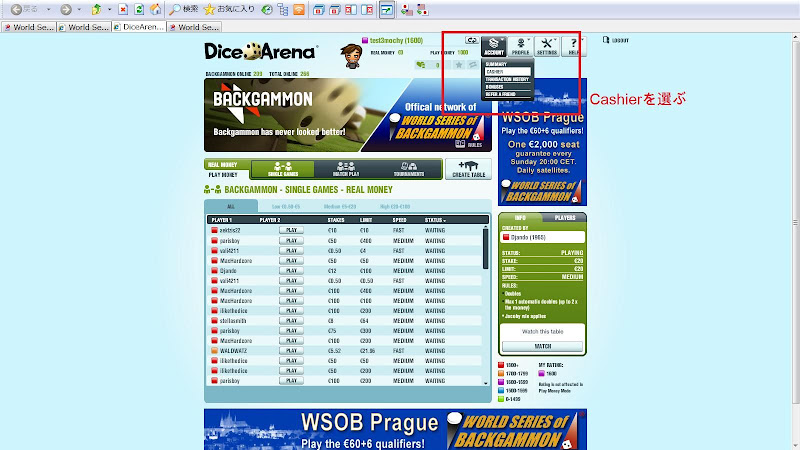800x450 pixels.
Task: Show the All stakes filter tab
Action: 231,207
